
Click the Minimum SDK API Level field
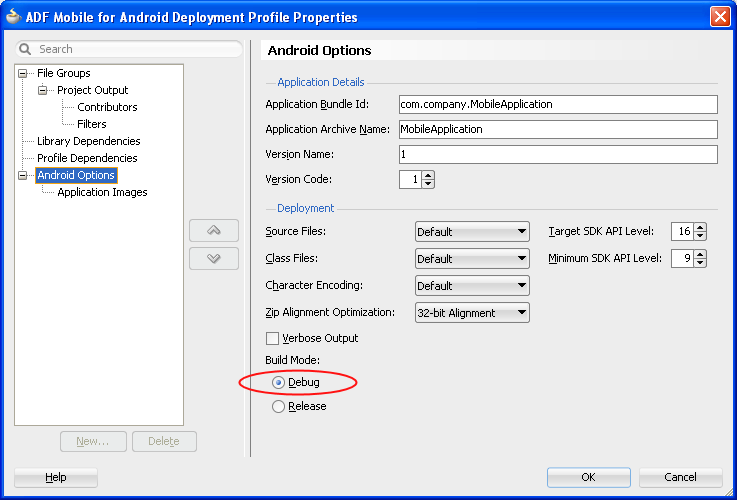point(682,258)
